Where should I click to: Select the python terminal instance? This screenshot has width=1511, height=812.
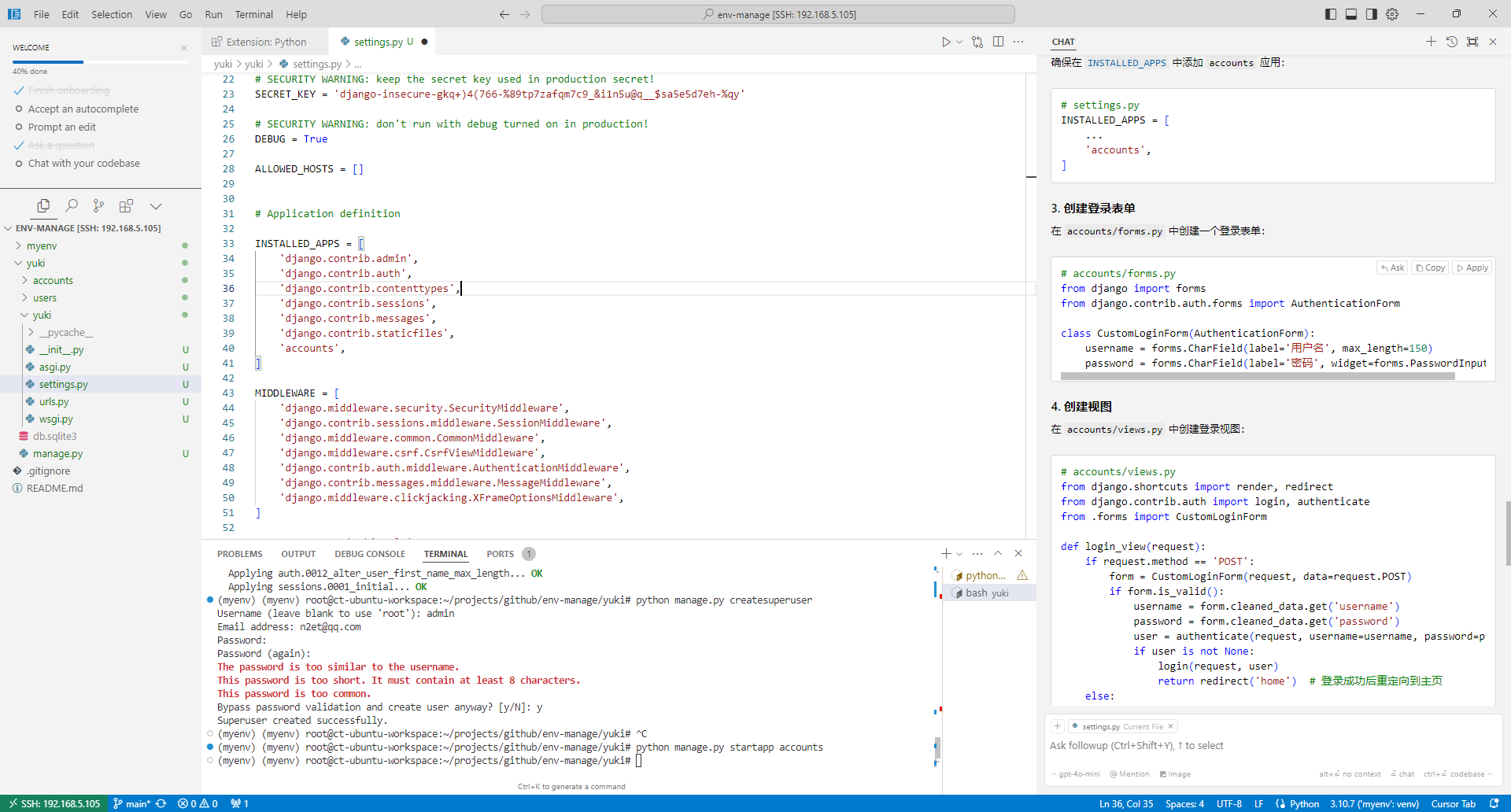coord(990,576)
